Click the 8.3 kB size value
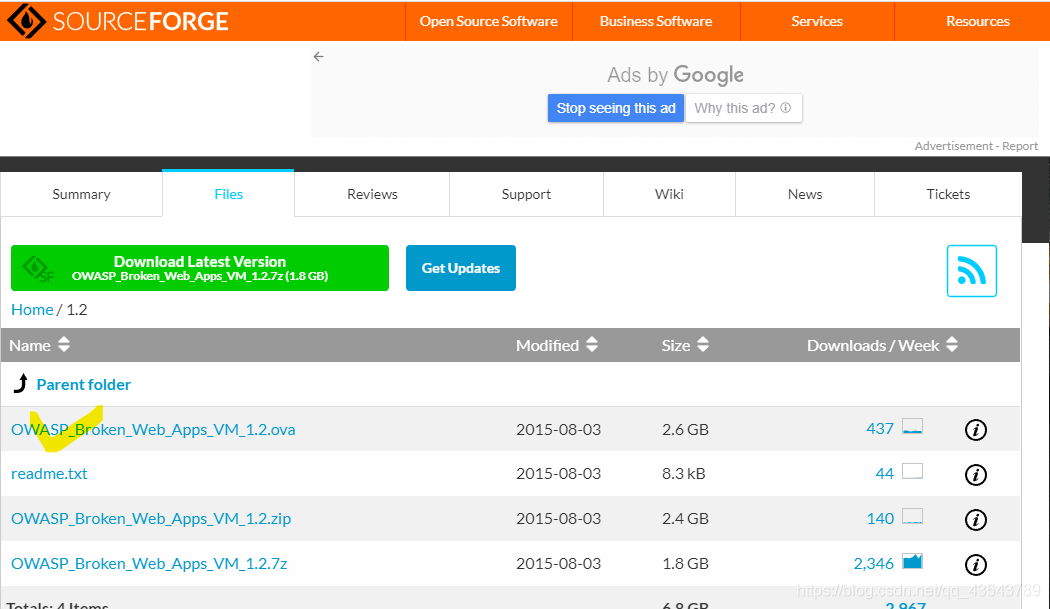1050x609 pixels. [684, 474]
